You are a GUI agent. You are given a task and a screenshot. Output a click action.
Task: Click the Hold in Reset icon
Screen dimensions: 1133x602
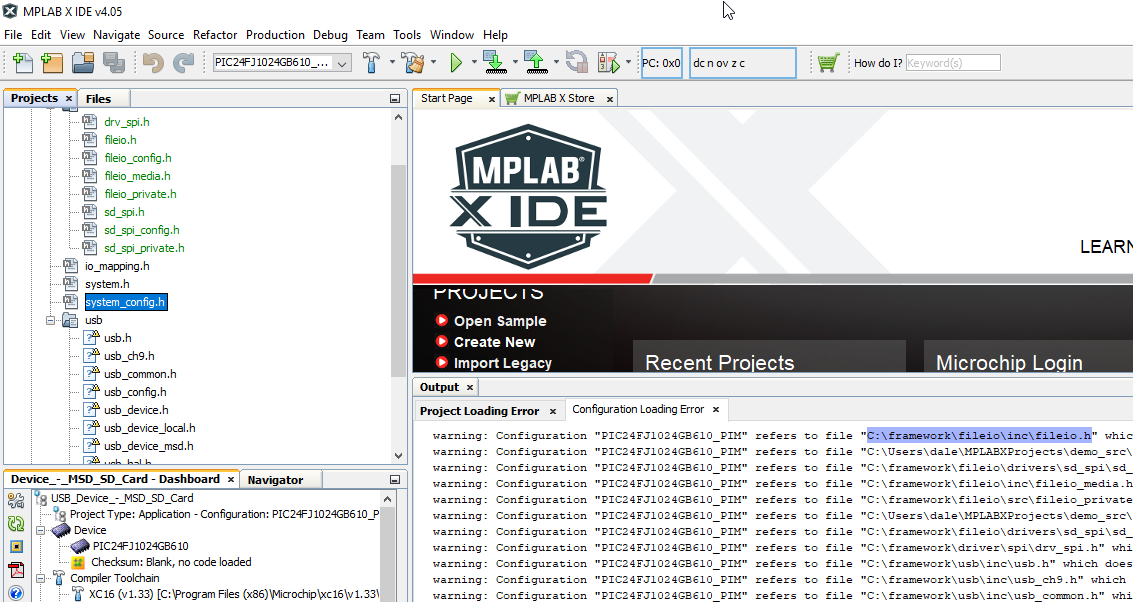click(x=577, y=63)
